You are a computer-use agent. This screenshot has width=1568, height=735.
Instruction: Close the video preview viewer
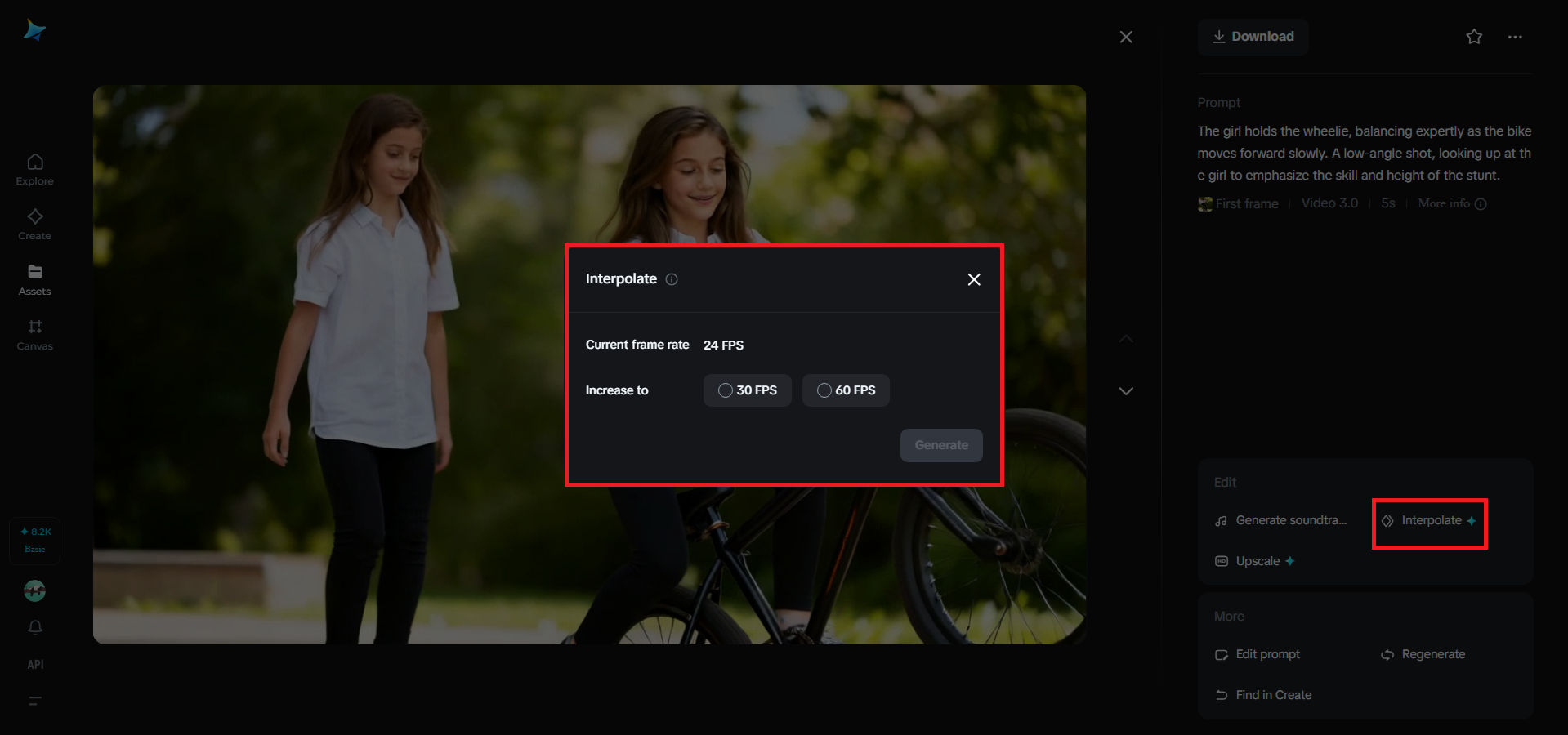point(1126,37)
